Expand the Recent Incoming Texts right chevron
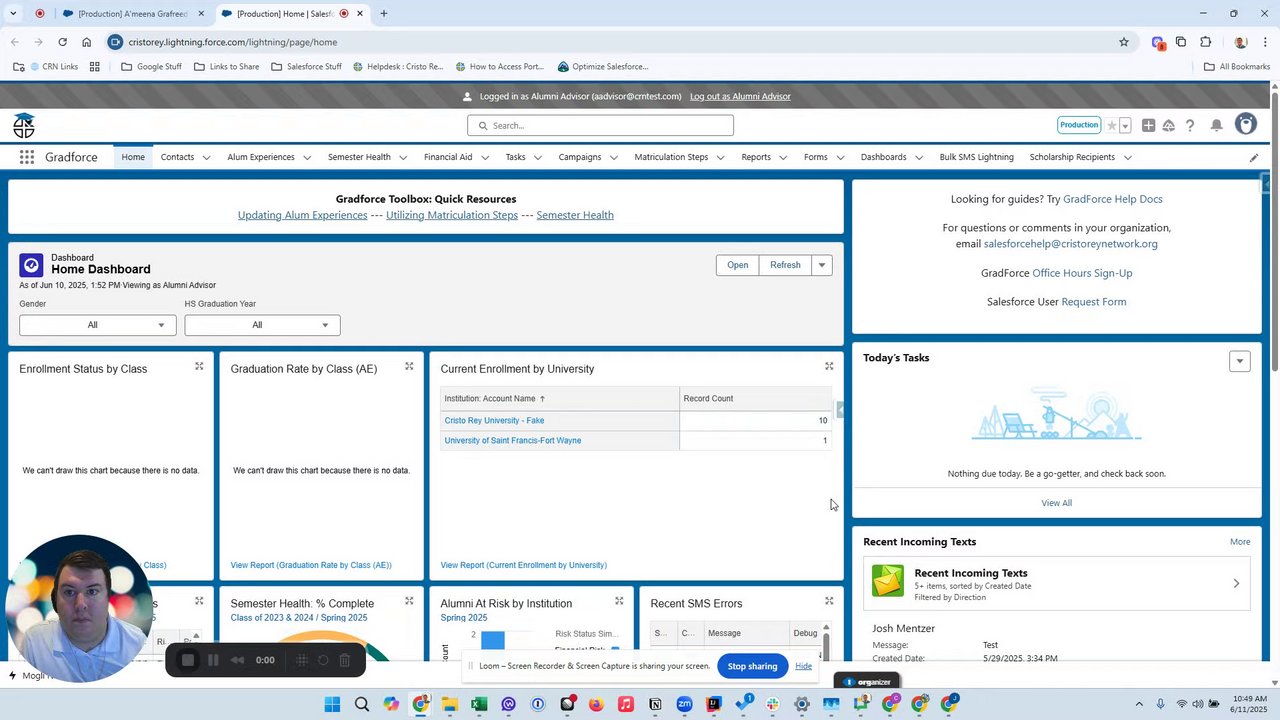The height and width of the screenshot is (720, 1280). coord(1236,583)
